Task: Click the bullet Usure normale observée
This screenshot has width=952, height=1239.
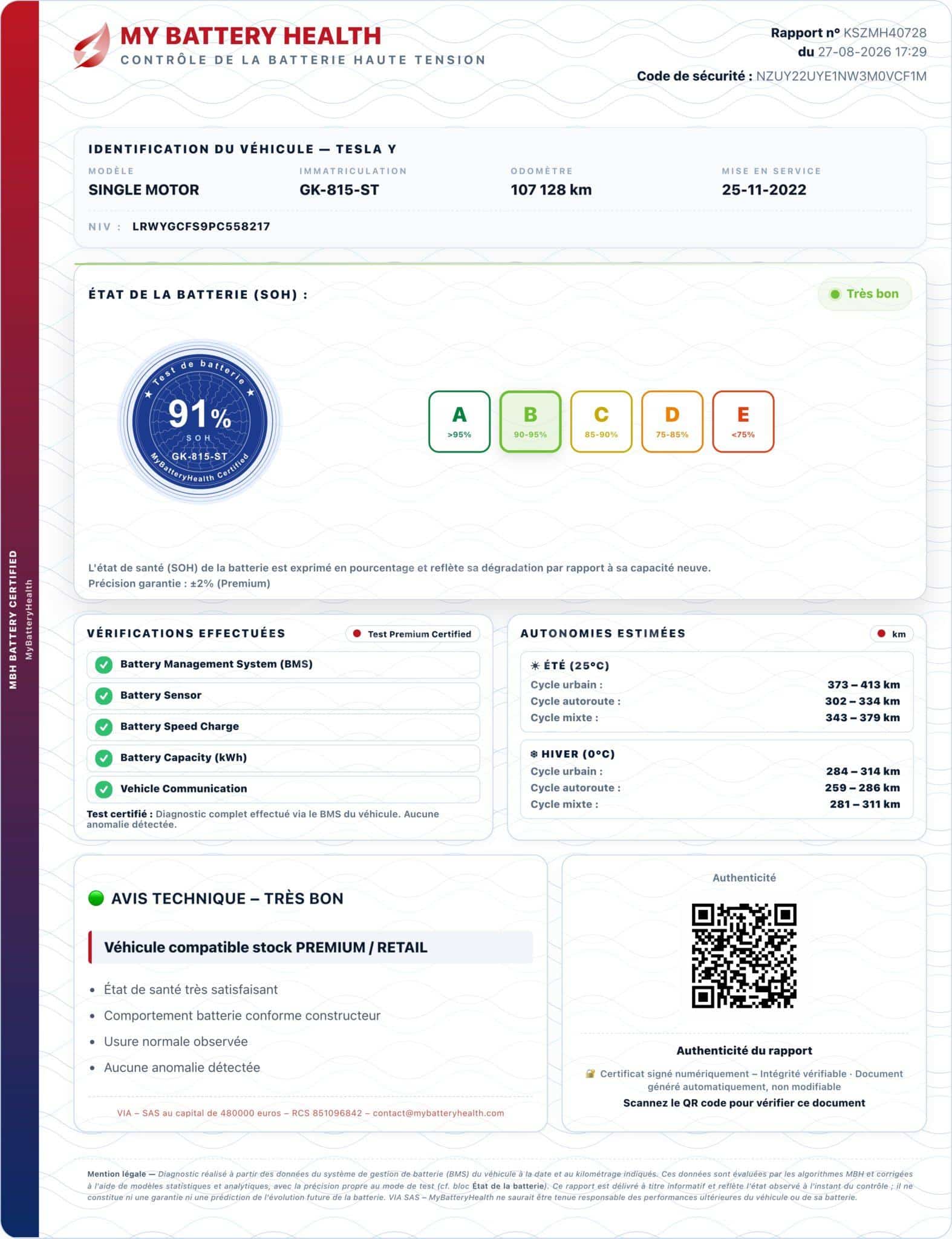Action: (176, 1042)
